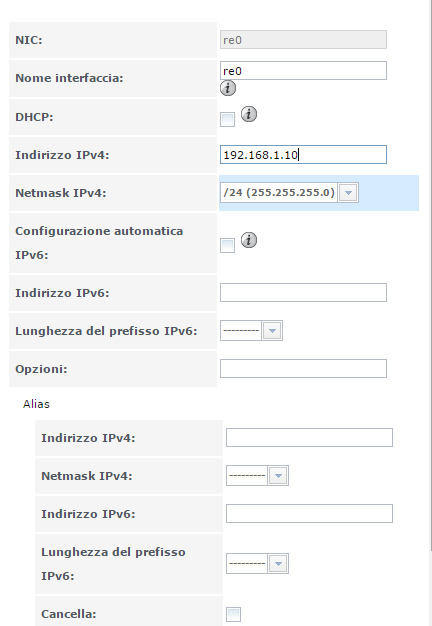The image size is (432, 626).
Task: Expand Lunghezza del prefisso IPv6 dropdown
Action: point(251,331)
